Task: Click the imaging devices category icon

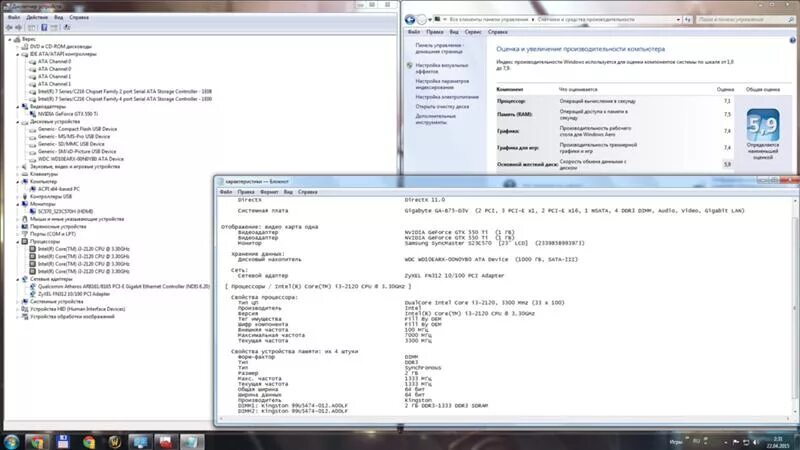Action: [x=24, y=317]
